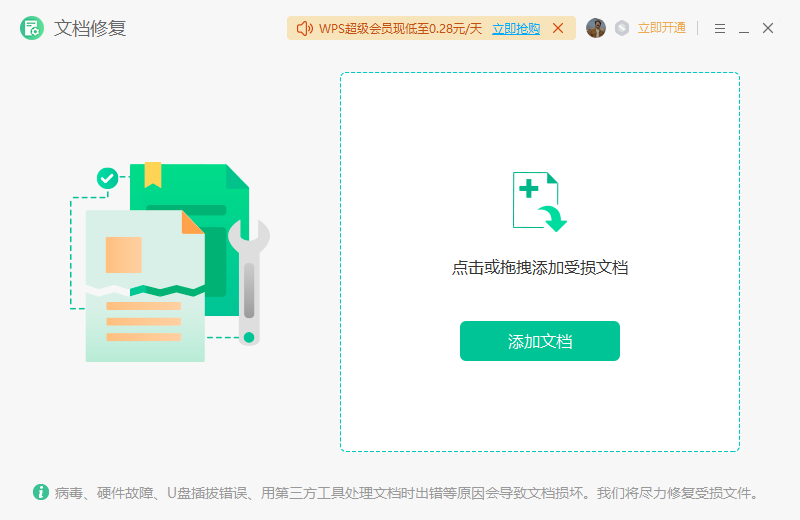Open the user avatar profile
This screenshot has height=520, width=800.
(x=596, y=28)
